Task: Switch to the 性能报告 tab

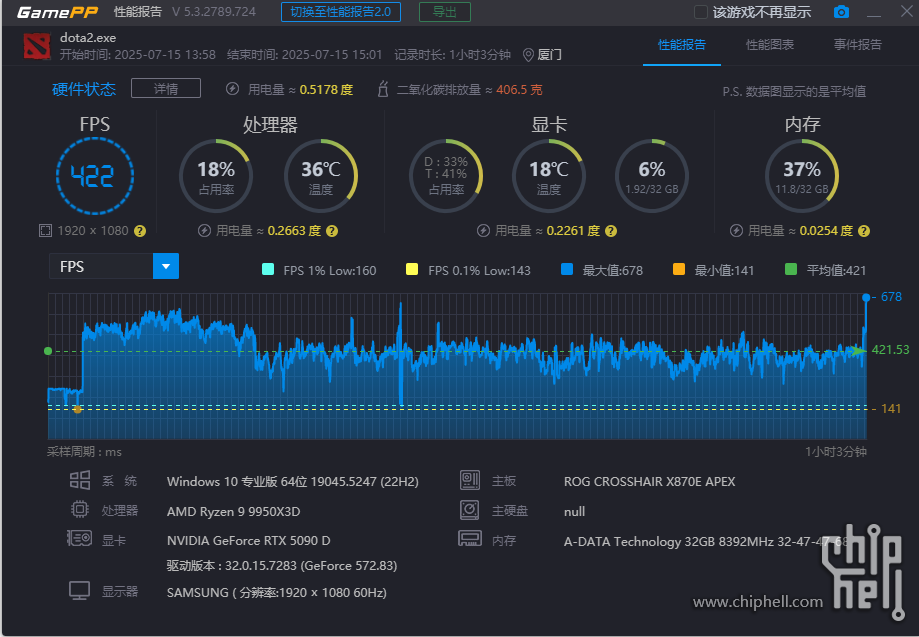Action: (x=682, y=45)
